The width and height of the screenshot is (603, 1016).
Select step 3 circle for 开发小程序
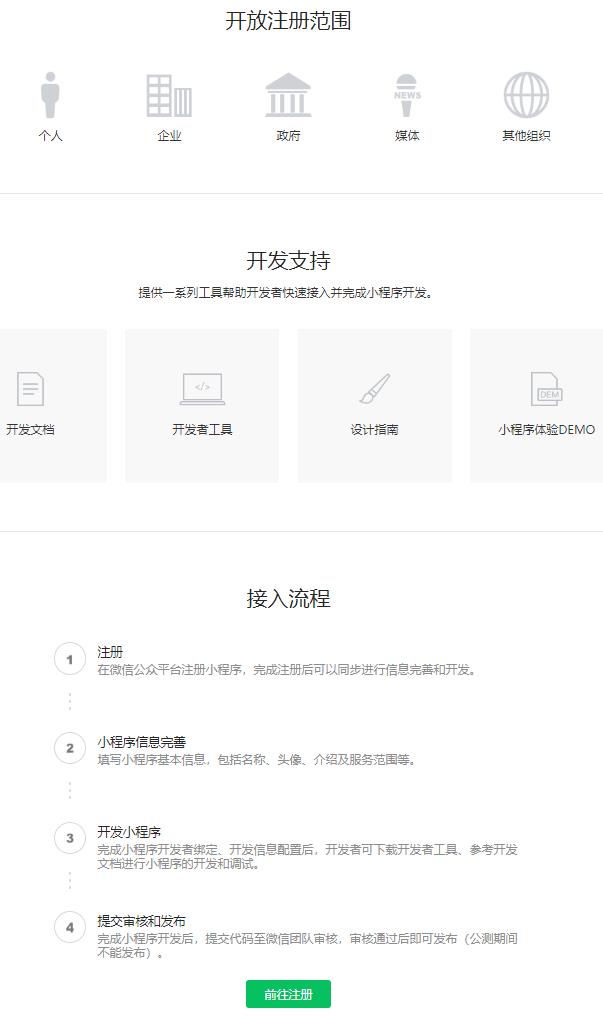point(70,838)
